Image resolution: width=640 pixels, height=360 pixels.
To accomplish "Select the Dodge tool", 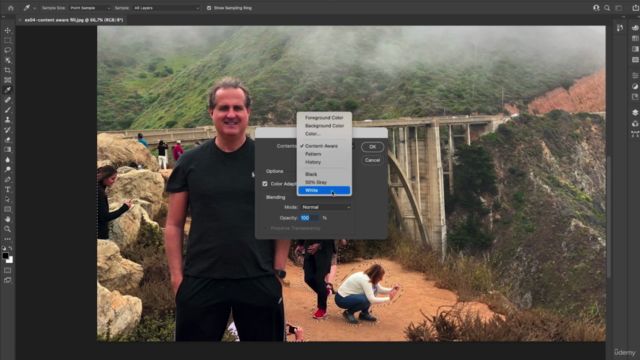I will (x=7, y=169).
